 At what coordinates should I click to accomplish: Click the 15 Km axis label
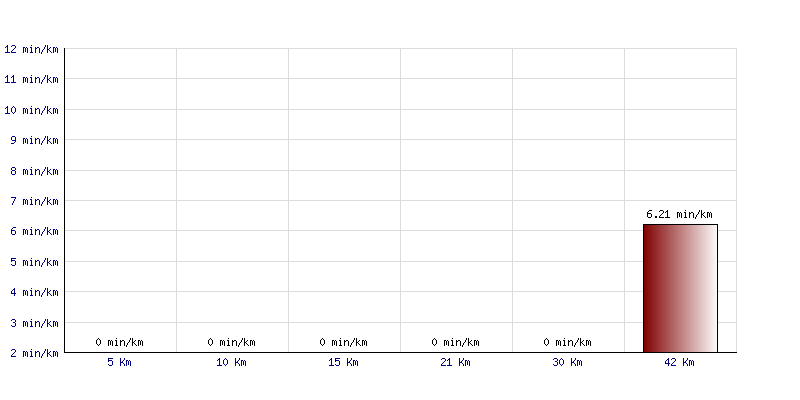coord(343,363)
